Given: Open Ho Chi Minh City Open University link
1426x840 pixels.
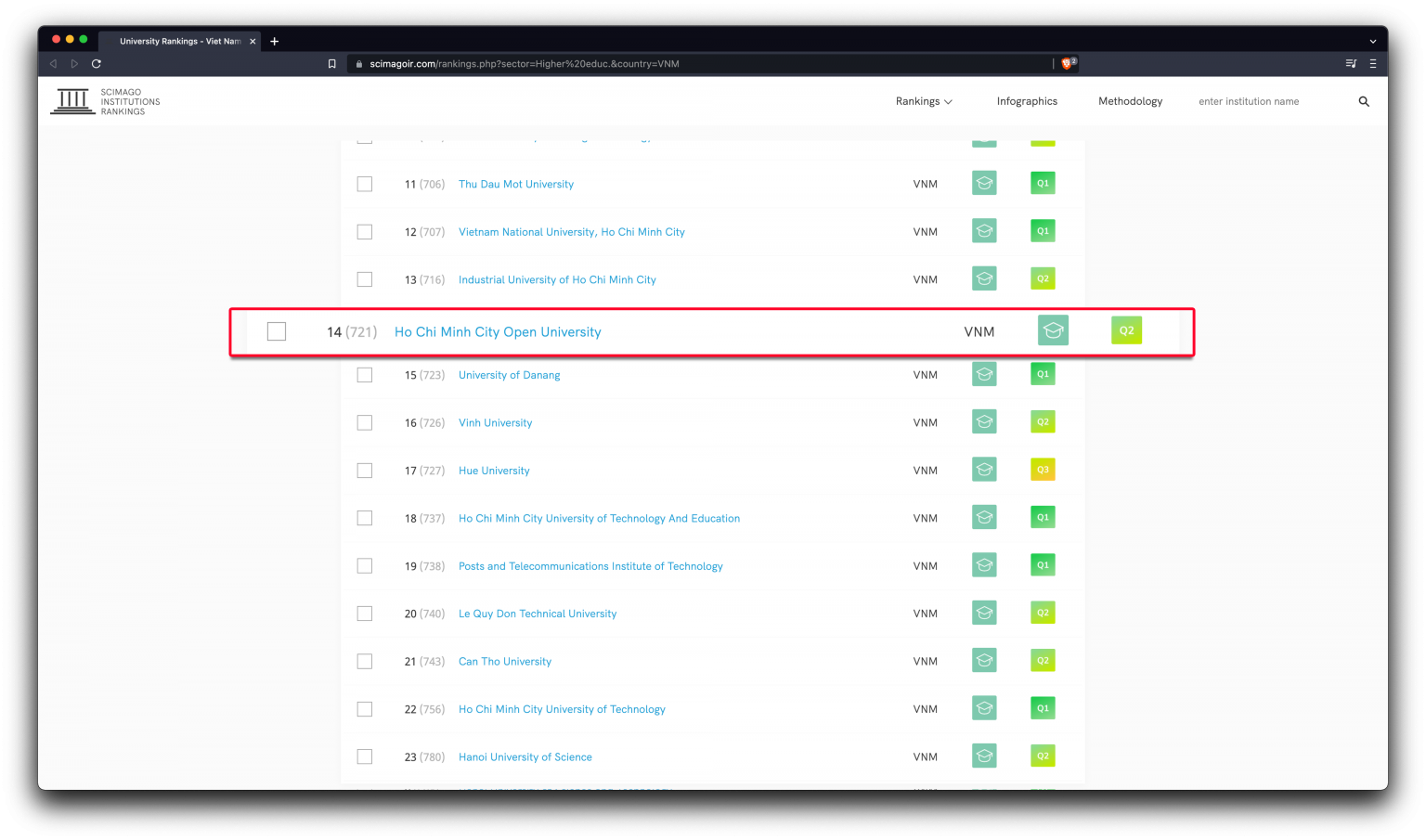Looking at the screenshot, I should pyautogui.click(x=498, y=331).
